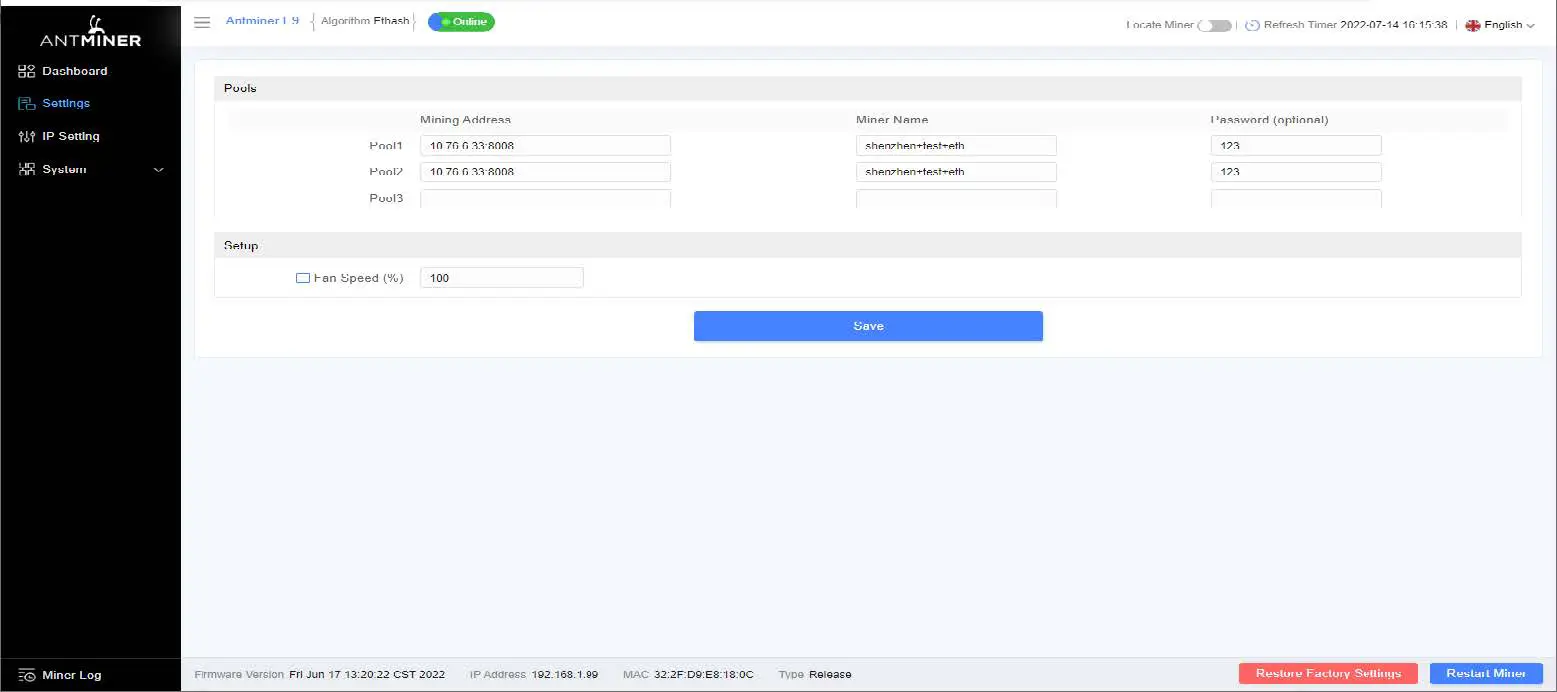Open the Miner Log icon
Screen dimensions: 1557x692
point(26,675)
